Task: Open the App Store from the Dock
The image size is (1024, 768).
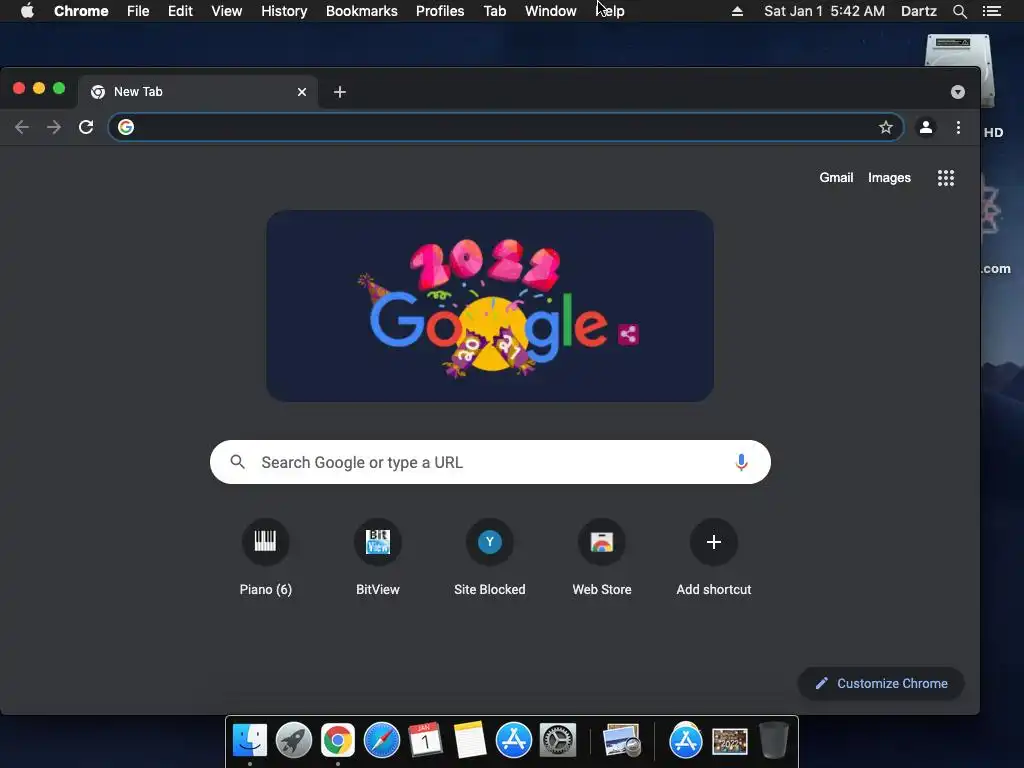Action: click(x=513, y=741)
